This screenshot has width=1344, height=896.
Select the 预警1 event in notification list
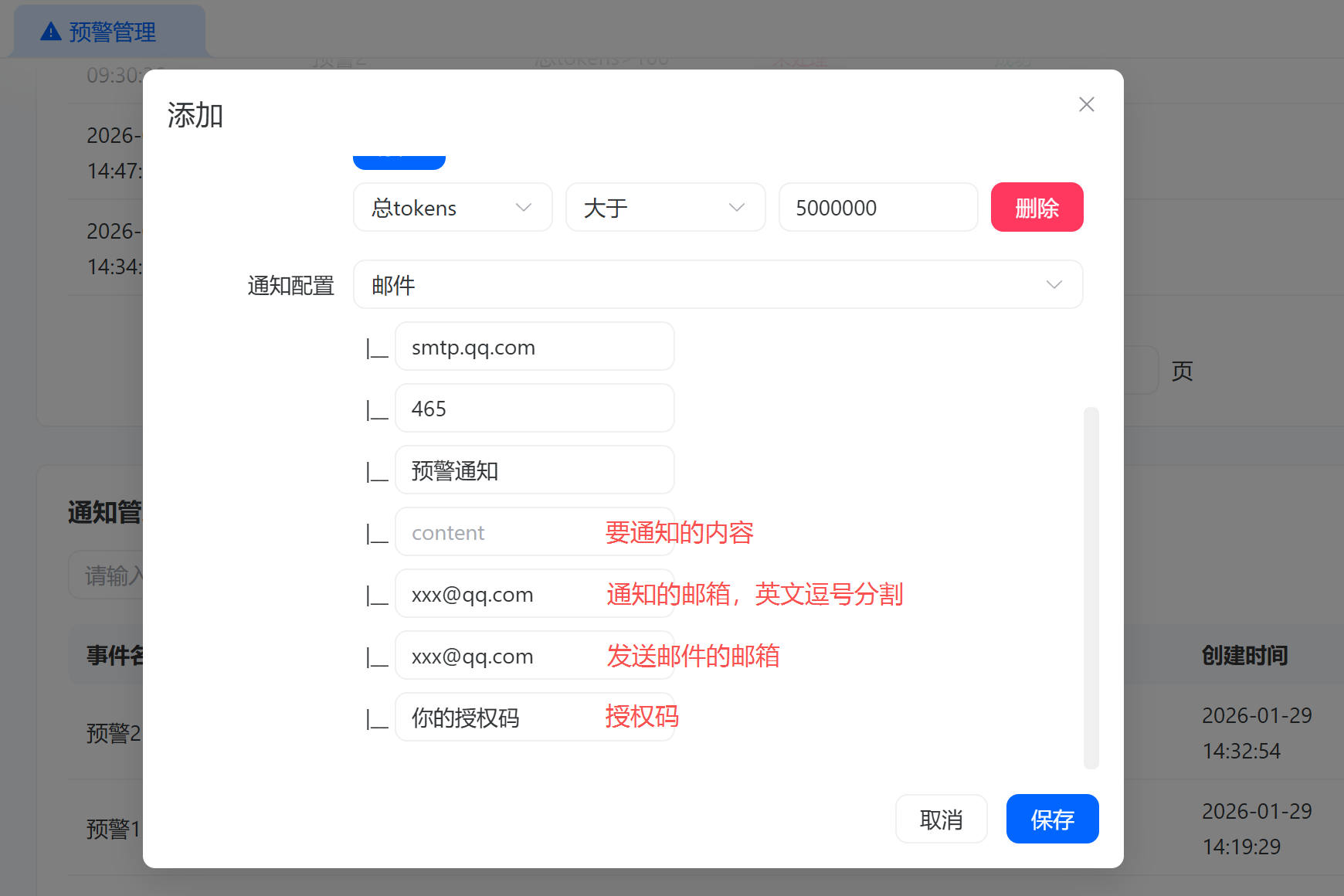point(111,829)
